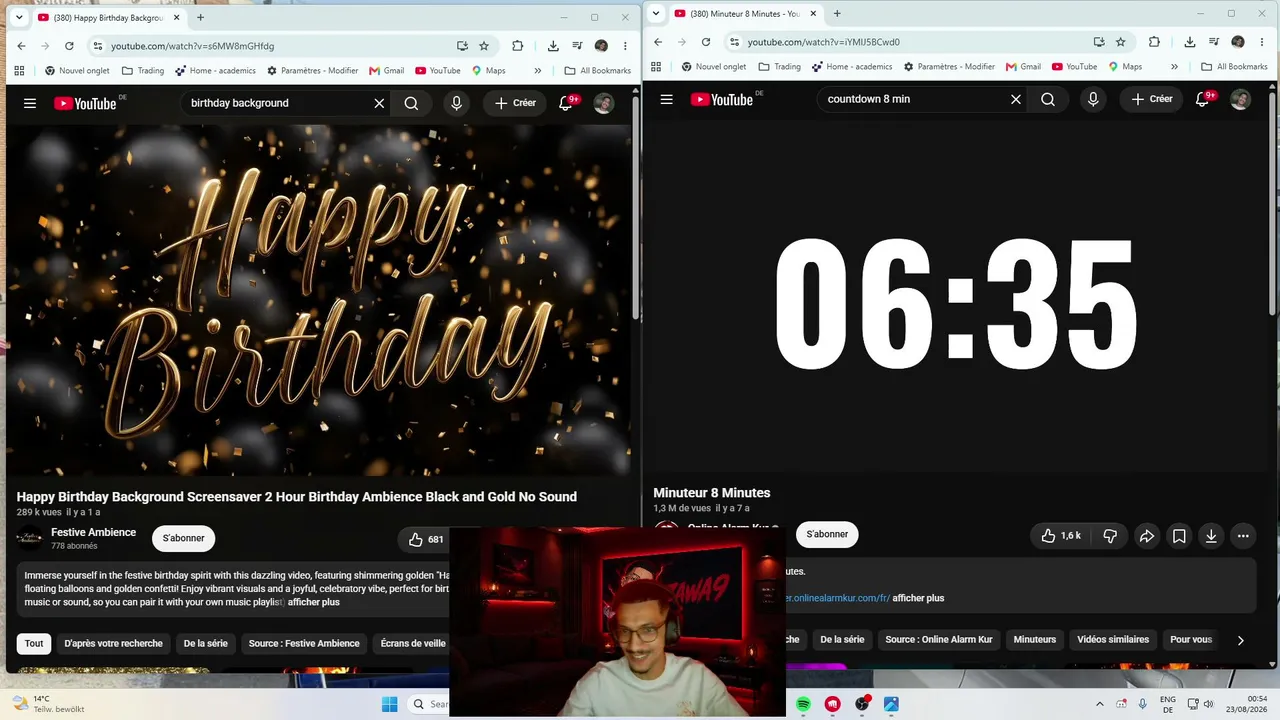Save the Minuteur 8 Minutes video to playlist
The image size is (1280, 720).
pos(1179,536)
